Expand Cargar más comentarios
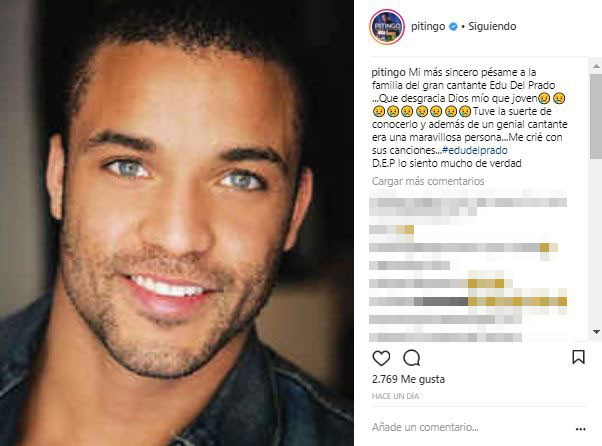Image resolution: width=602 pixels, height=446 pixels. [428, 181]
